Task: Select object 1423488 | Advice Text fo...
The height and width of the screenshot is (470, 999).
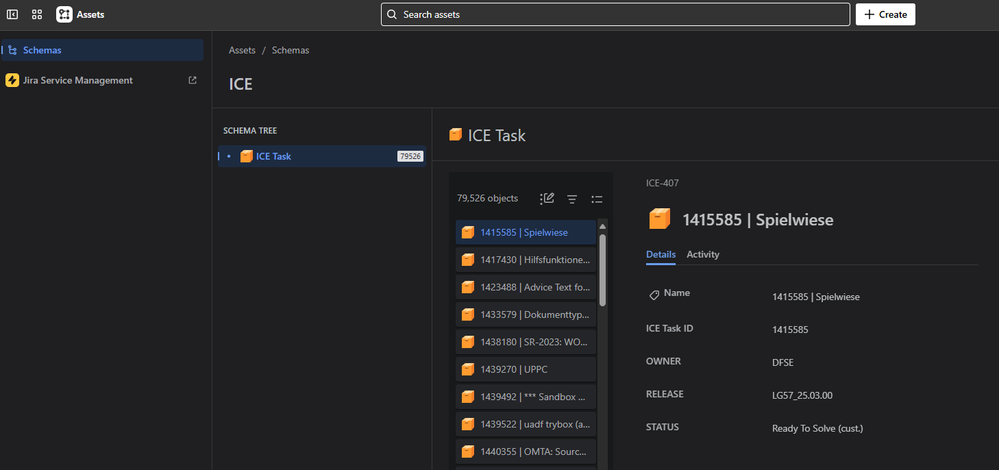Action: [526, 287]
